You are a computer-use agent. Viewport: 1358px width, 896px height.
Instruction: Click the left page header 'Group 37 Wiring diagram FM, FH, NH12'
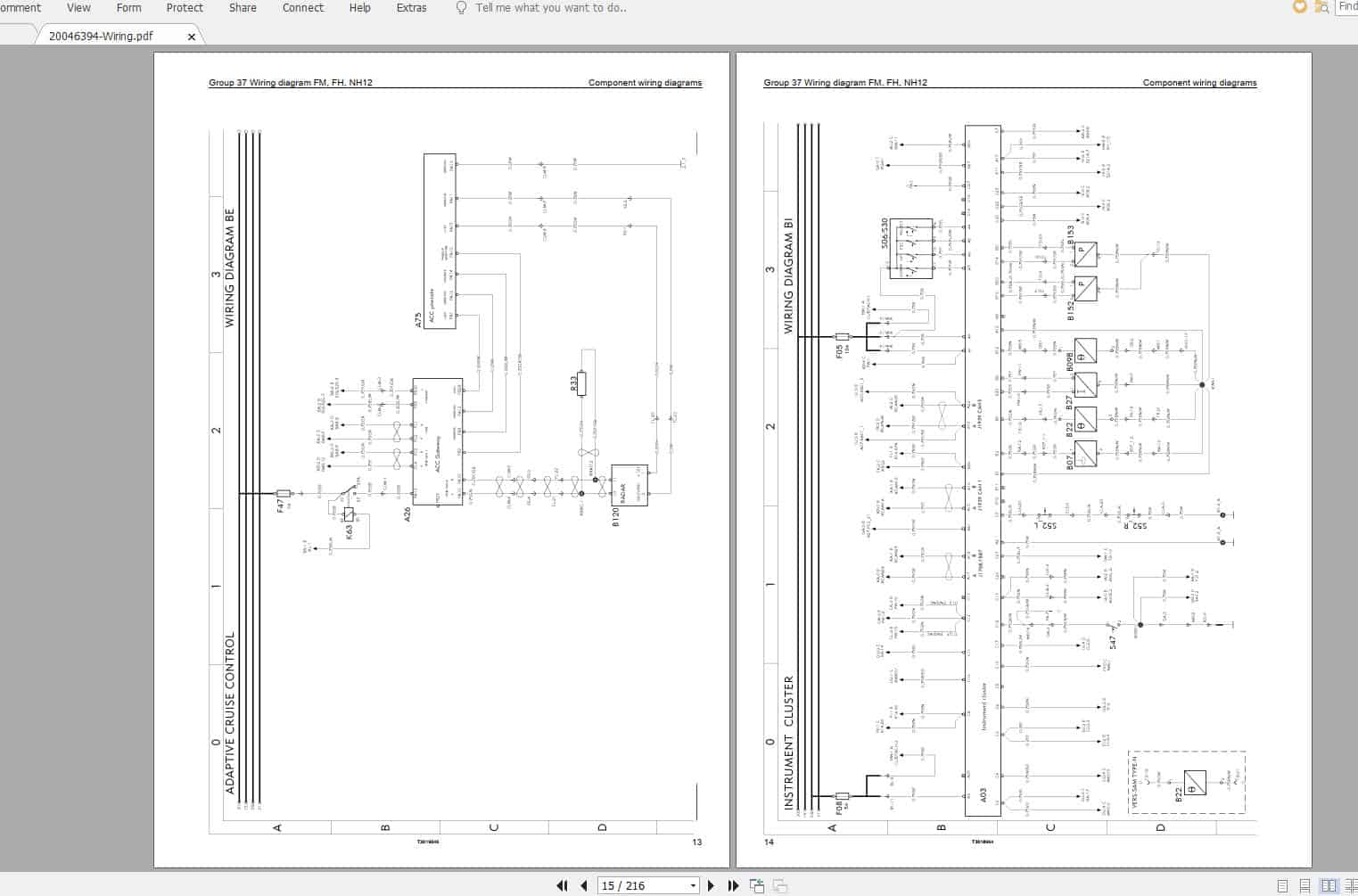(x=291, y=82)
